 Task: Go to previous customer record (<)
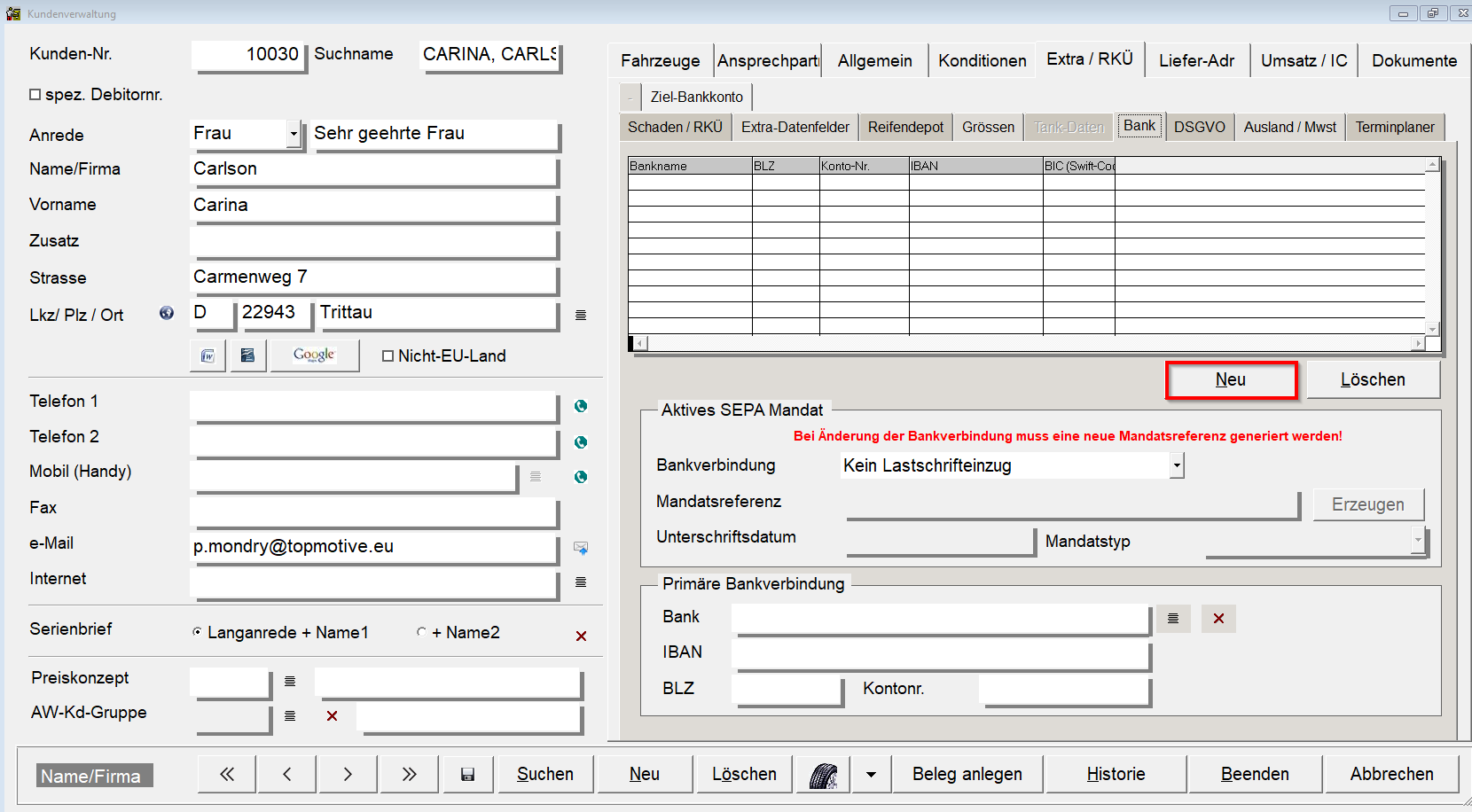point(287,774)
